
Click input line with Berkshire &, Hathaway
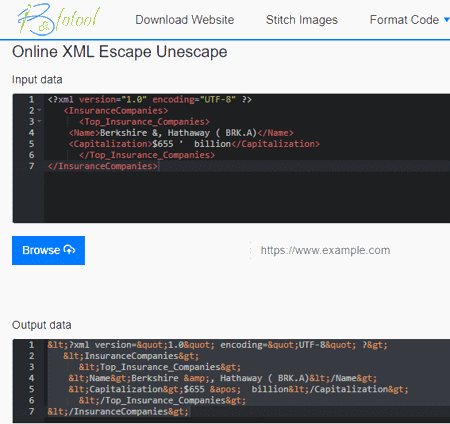coord(181,133)
